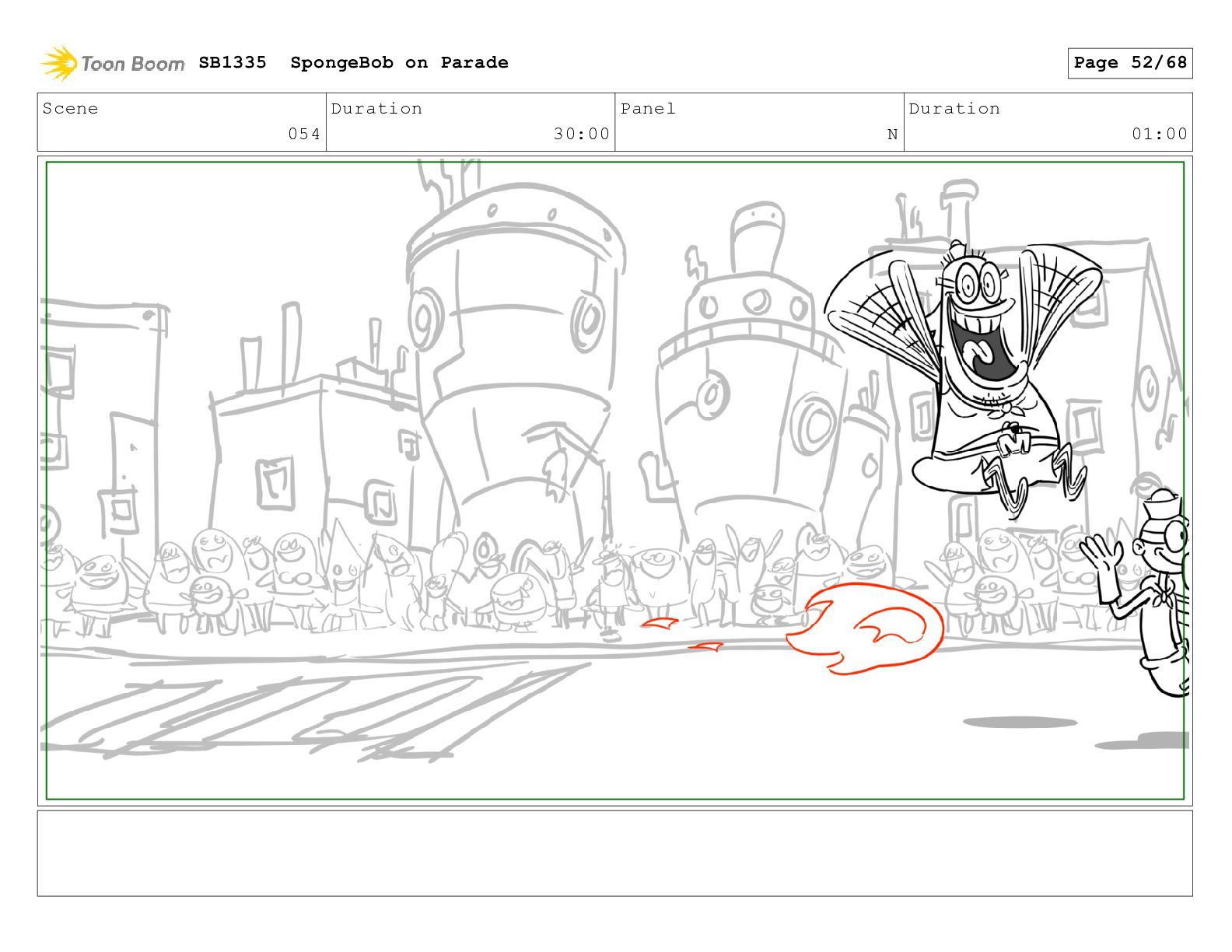This screenshot has width=1232, height=952.
Task: Click the Toon Boom logo
Action: 113,63
